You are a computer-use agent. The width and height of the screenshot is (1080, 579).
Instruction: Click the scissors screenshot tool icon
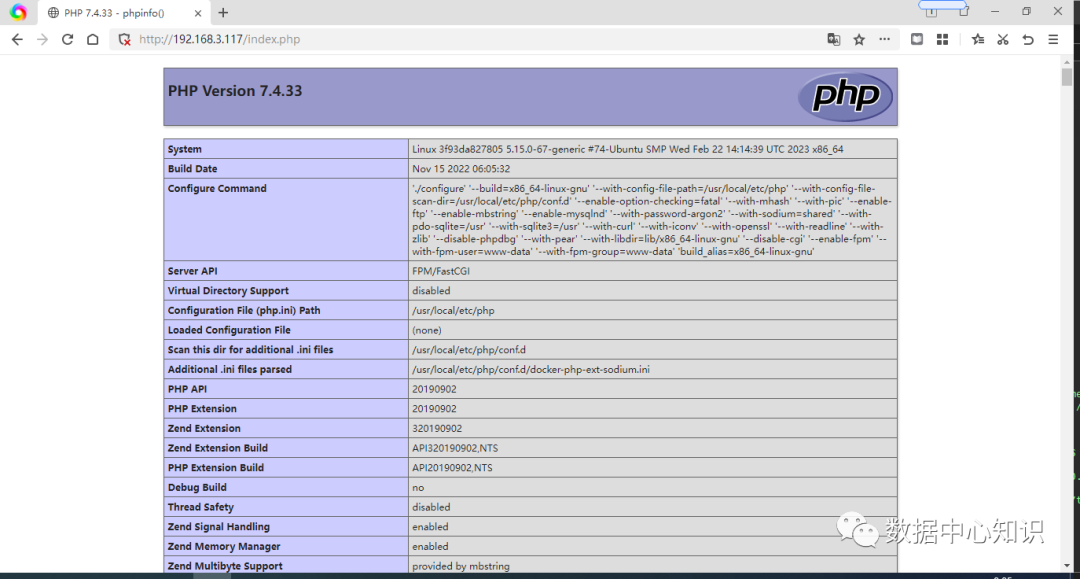(1003, 39)
